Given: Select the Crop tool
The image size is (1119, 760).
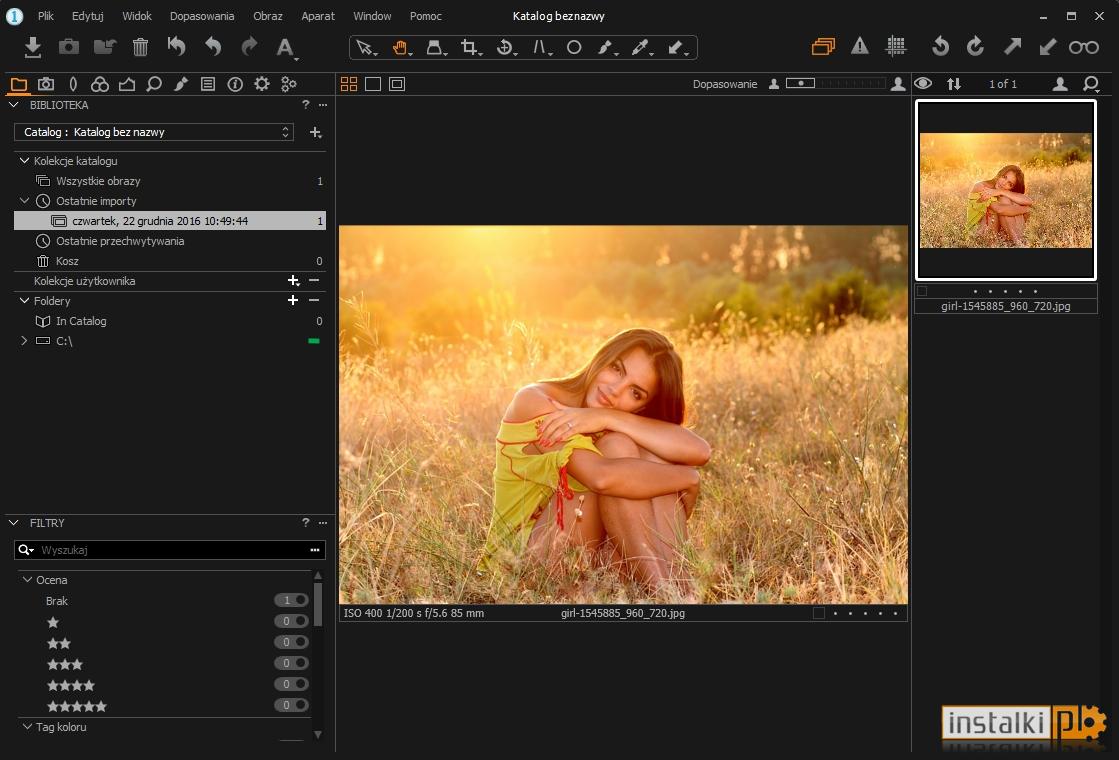Looking at the screenshot, I should click(470, 48).
